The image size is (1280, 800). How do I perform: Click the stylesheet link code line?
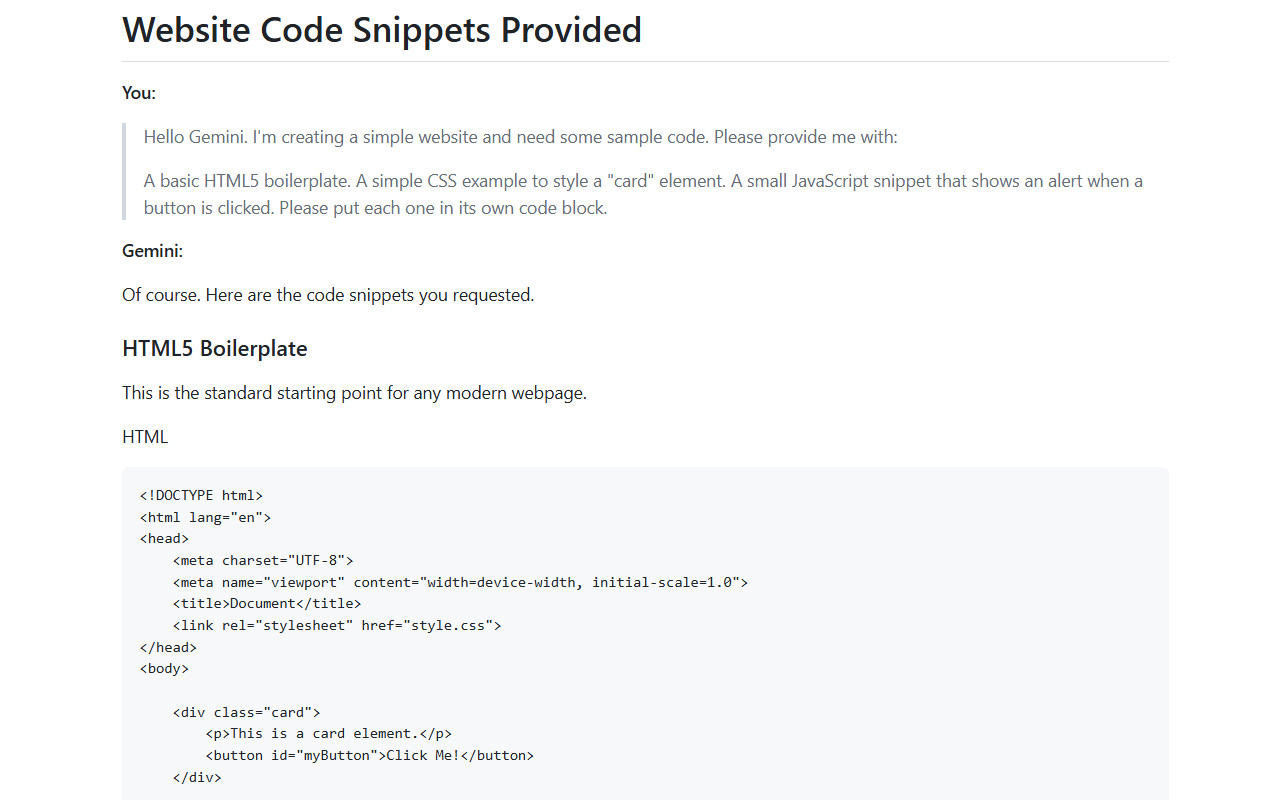pos(337,625)
